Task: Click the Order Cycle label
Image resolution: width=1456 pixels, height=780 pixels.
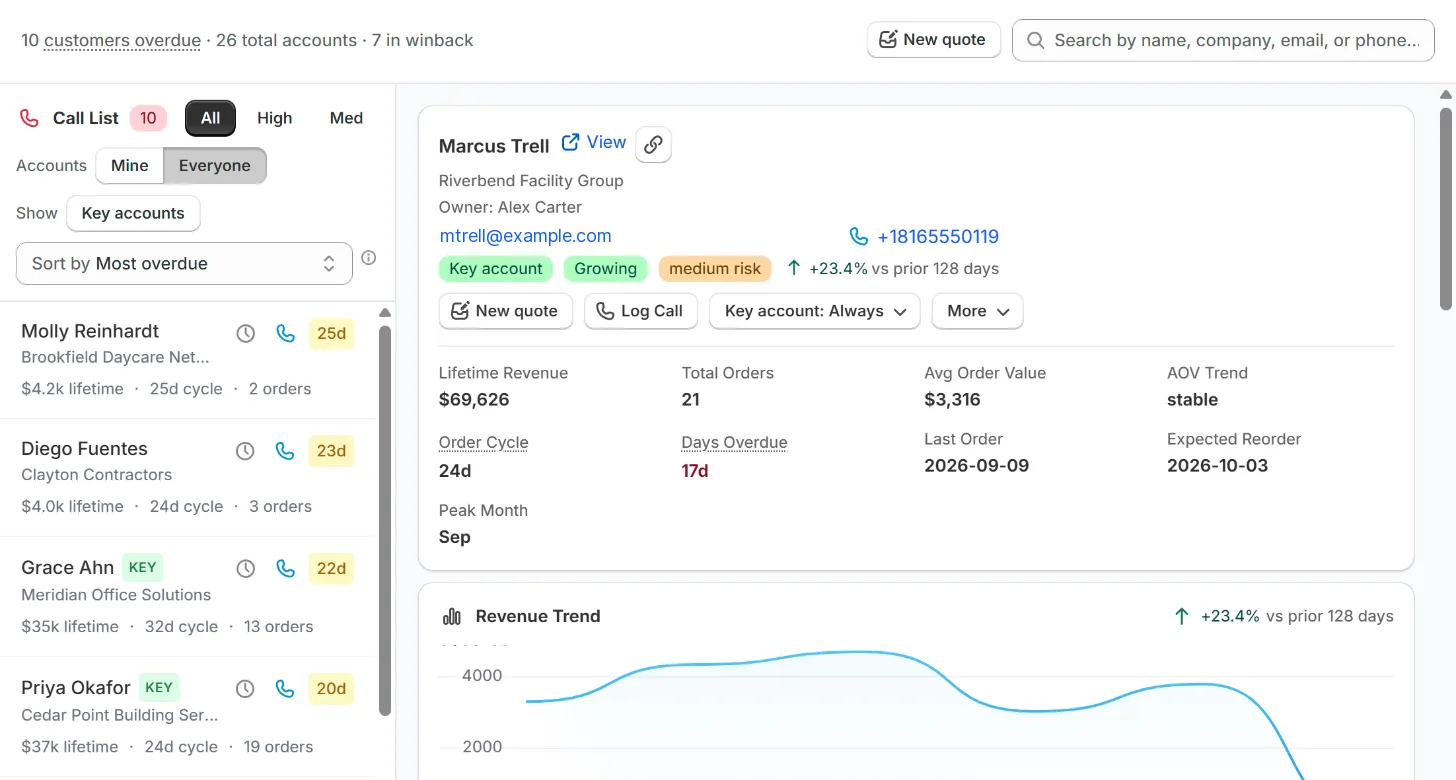Action: click(483, 442)
